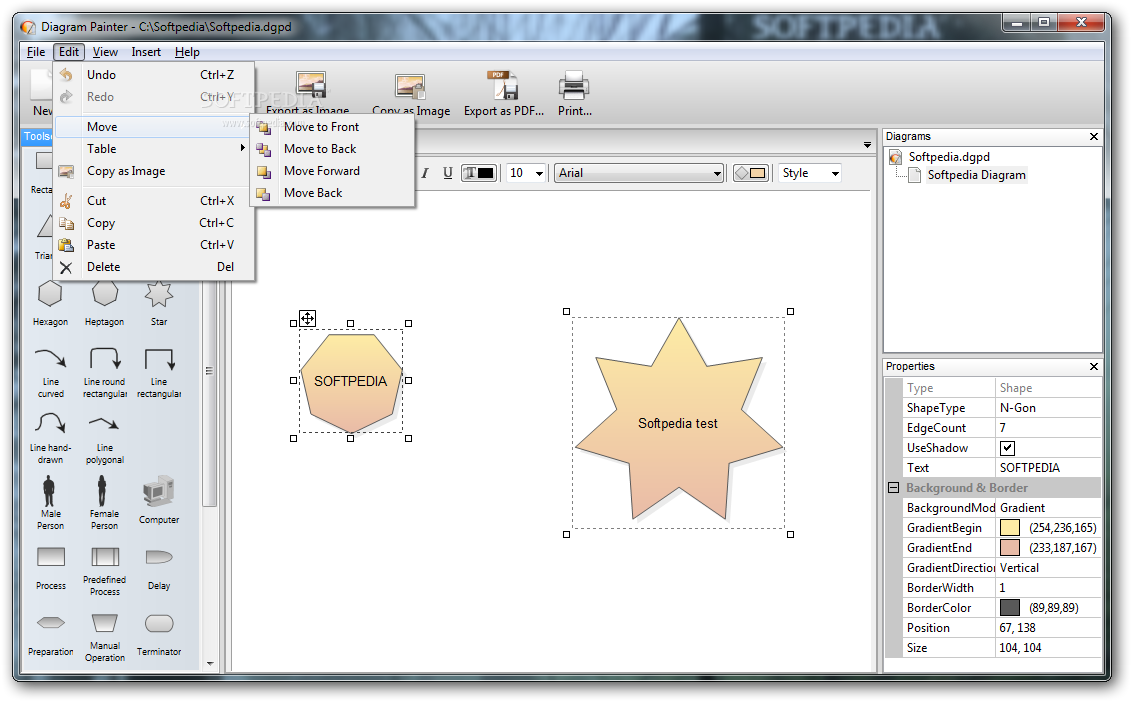Open the File menu

point(36,52)
